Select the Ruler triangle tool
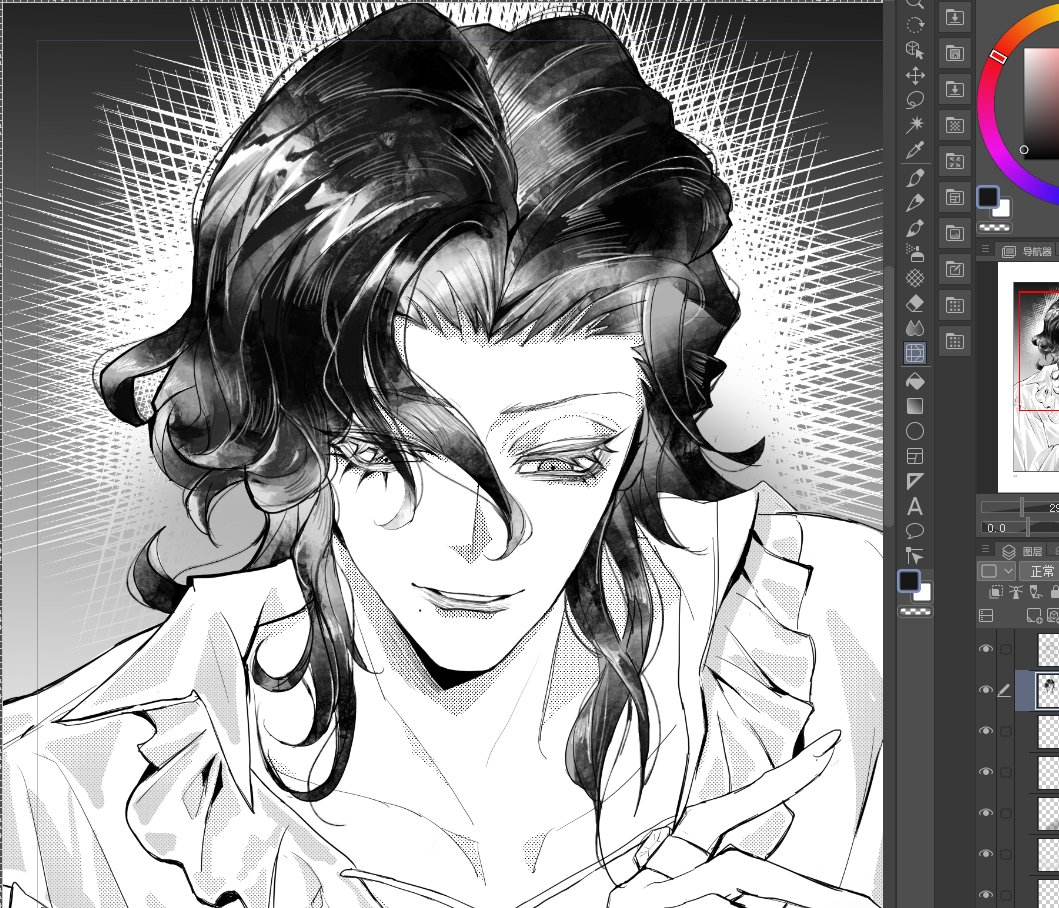This screenshot has height=908, width=1059. coord(914,481)
